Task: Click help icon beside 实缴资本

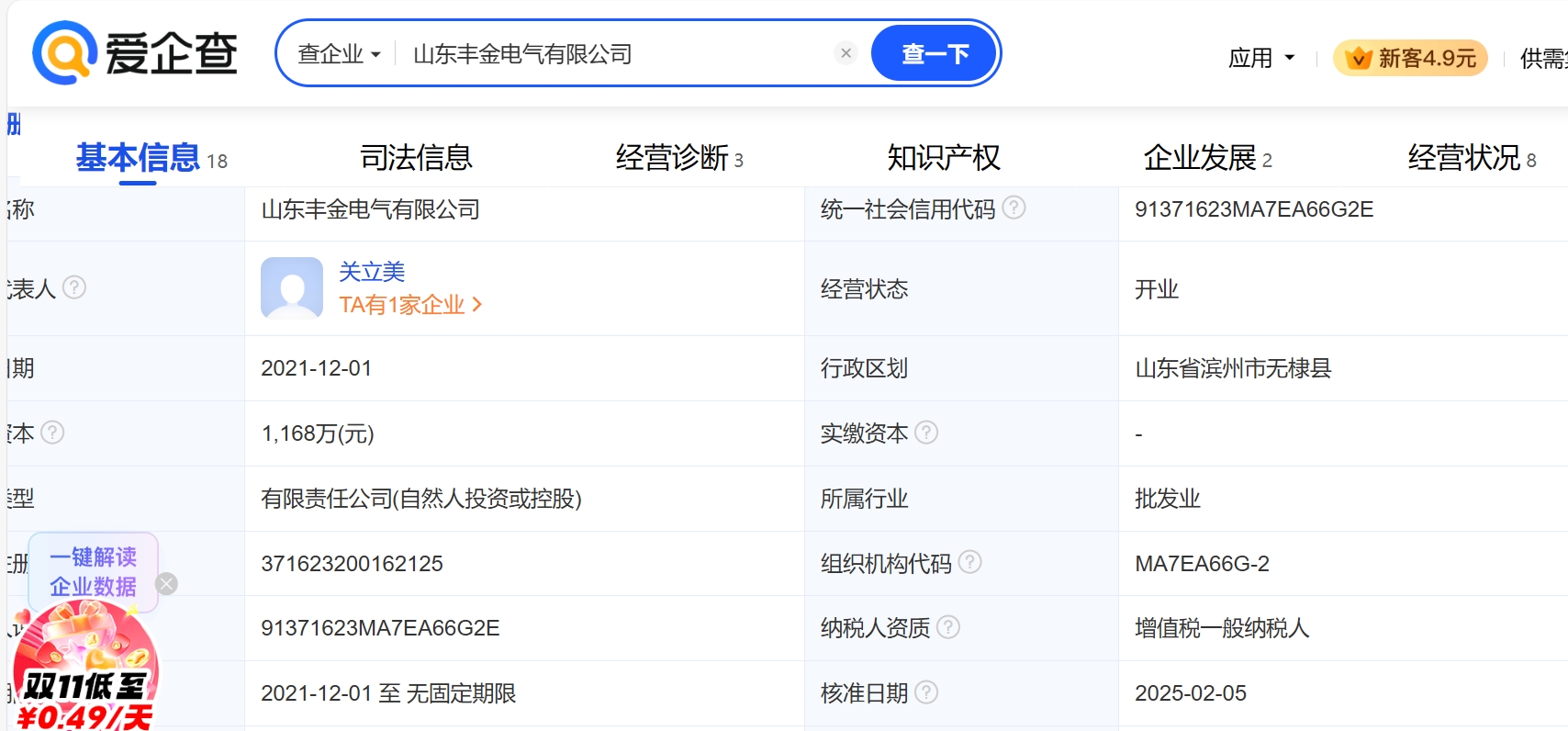Action: [x=926, y=433]
